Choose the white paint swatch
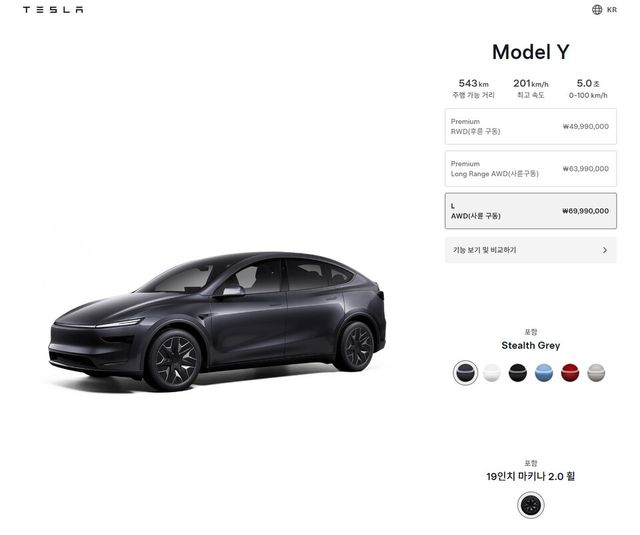The width and height of the screenshot is (640, 535). point(491,373)
